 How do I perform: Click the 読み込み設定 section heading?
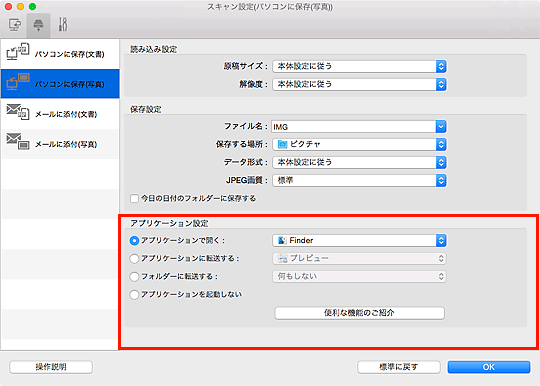click(x=154, y=49)
